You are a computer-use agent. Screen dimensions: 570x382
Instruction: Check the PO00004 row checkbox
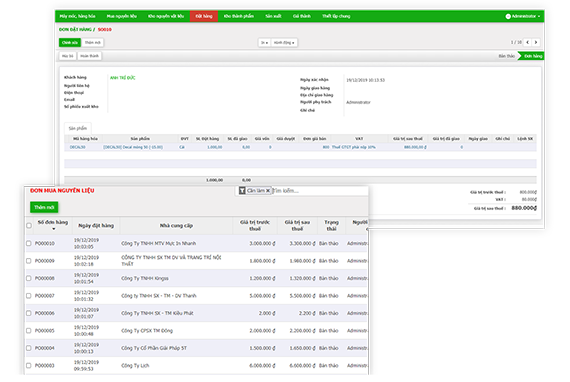(x=29, y=348)
